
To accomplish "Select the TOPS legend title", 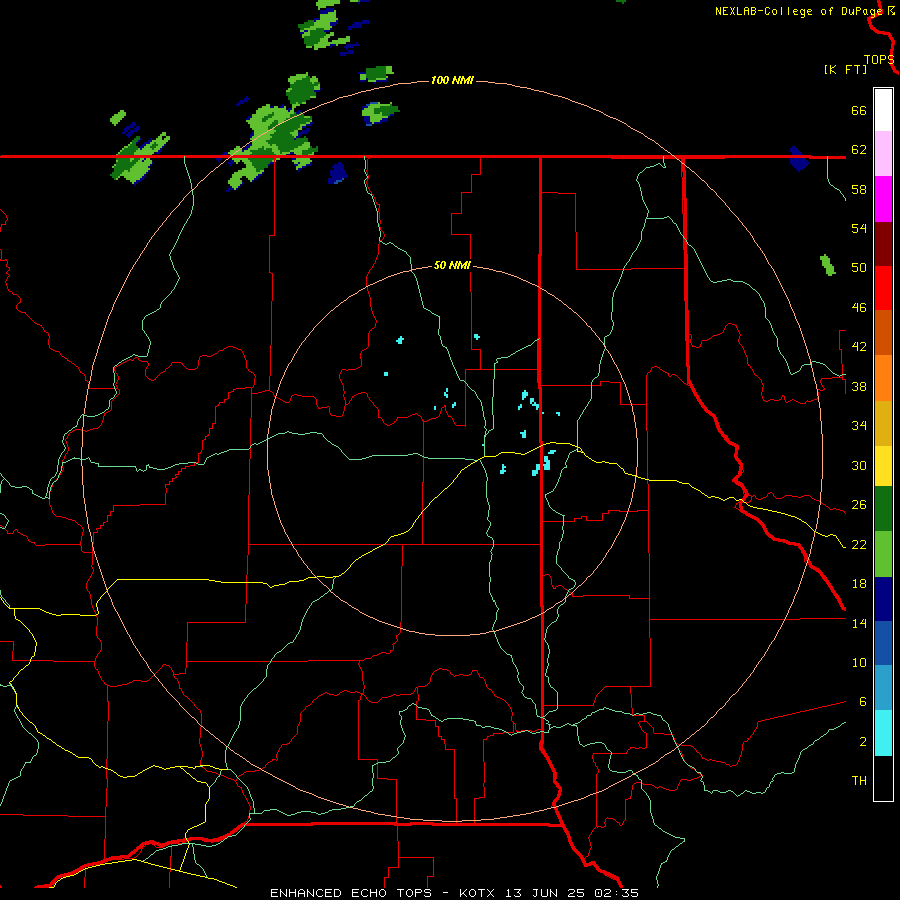I will click(879, 60).
